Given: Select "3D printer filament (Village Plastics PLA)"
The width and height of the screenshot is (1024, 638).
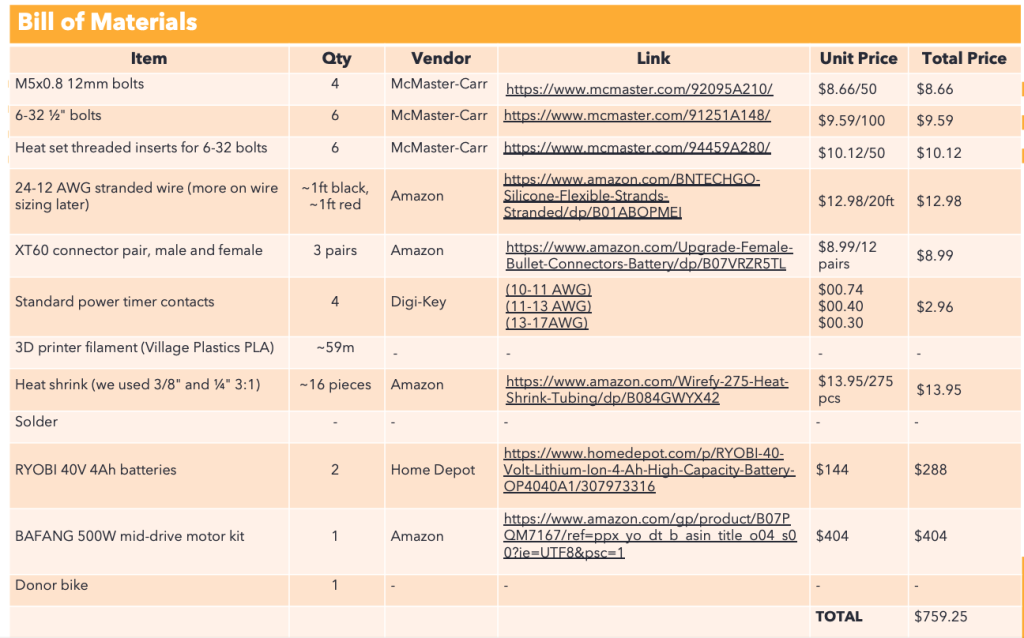Looking at the screenshot, I should point(144,348).
